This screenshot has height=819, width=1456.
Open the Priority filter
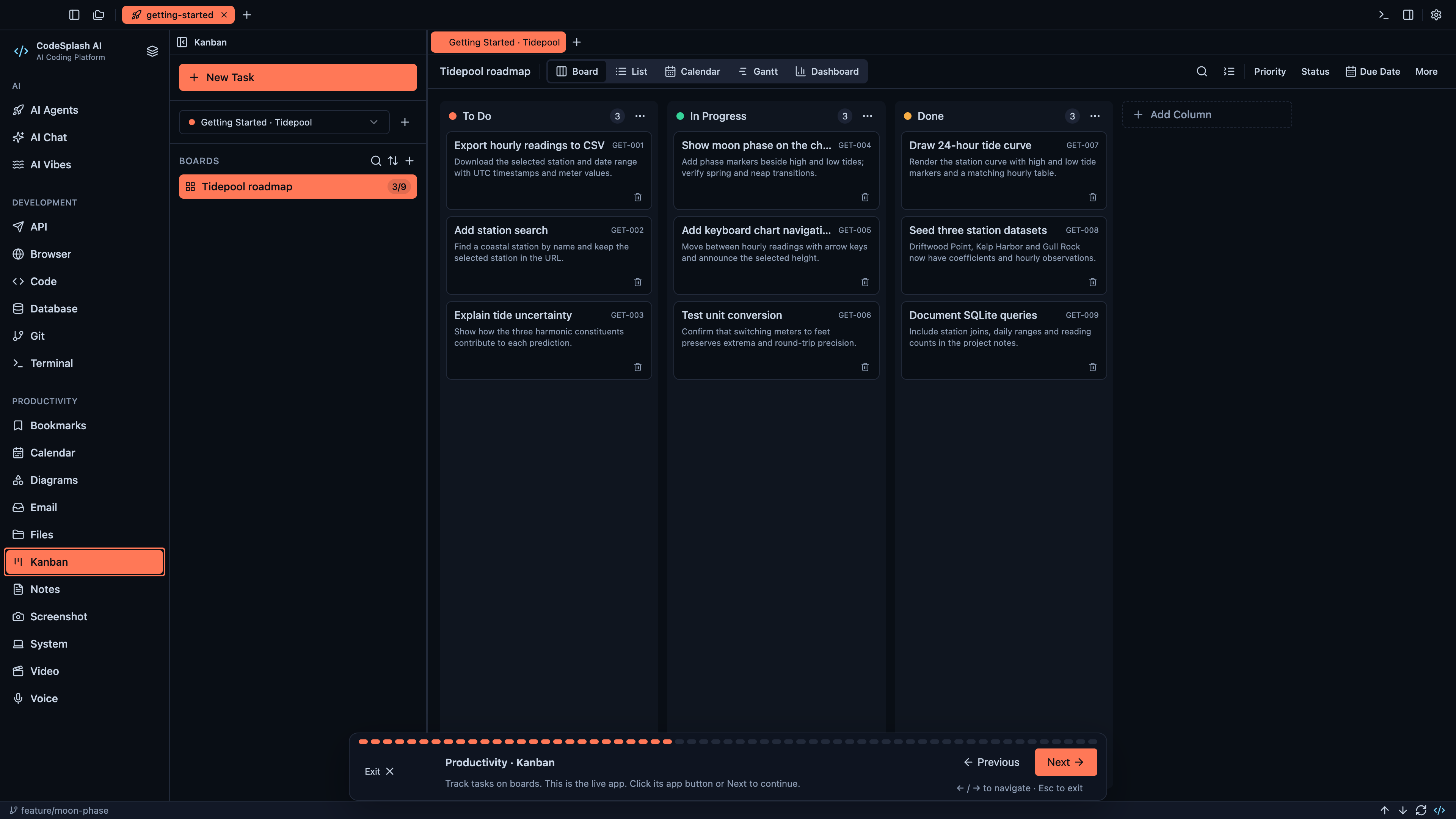(1269, 71)
